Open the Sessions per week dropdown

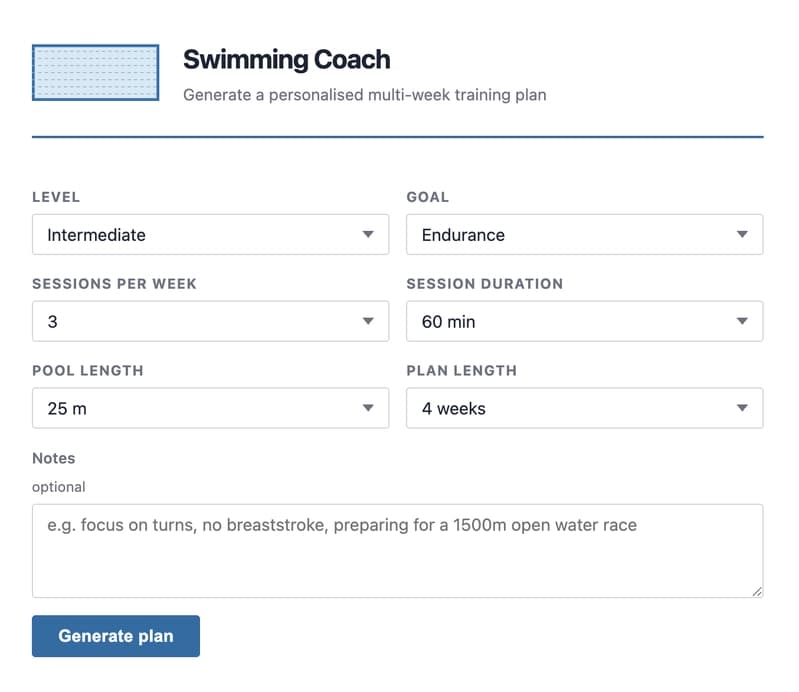click(x=210, y=321)
